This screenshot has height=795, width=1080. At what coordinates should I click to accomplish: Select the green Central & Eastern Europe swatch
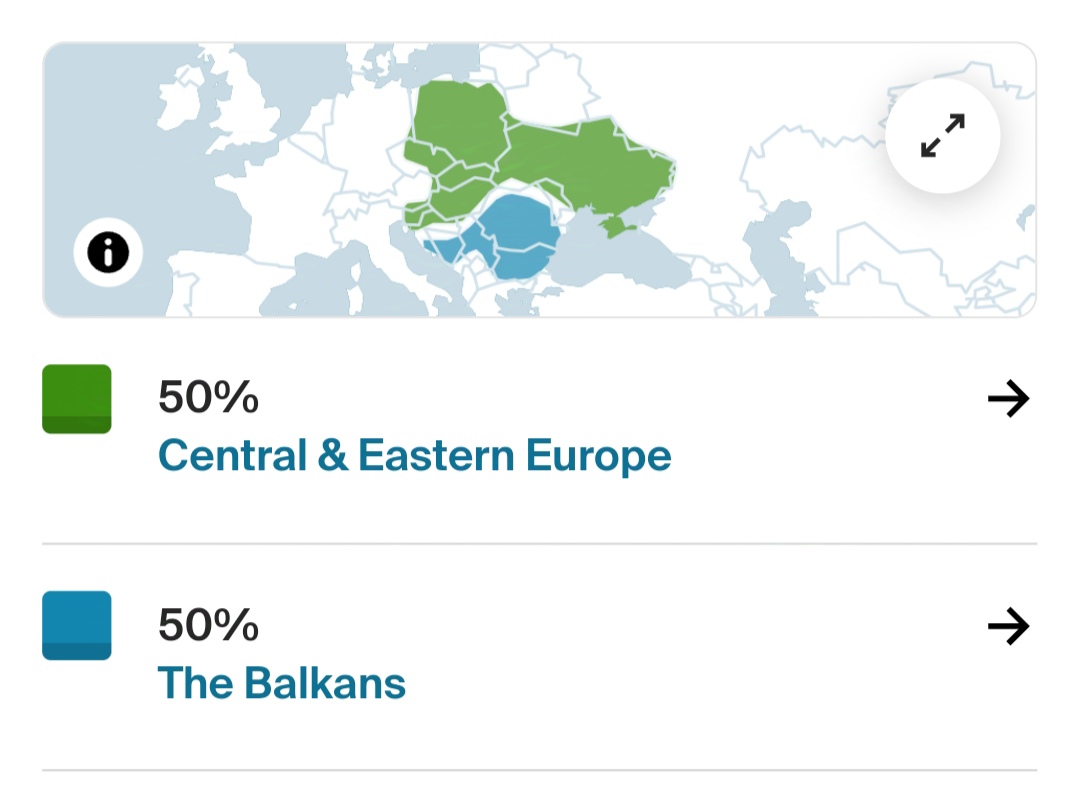pos(76,399)
